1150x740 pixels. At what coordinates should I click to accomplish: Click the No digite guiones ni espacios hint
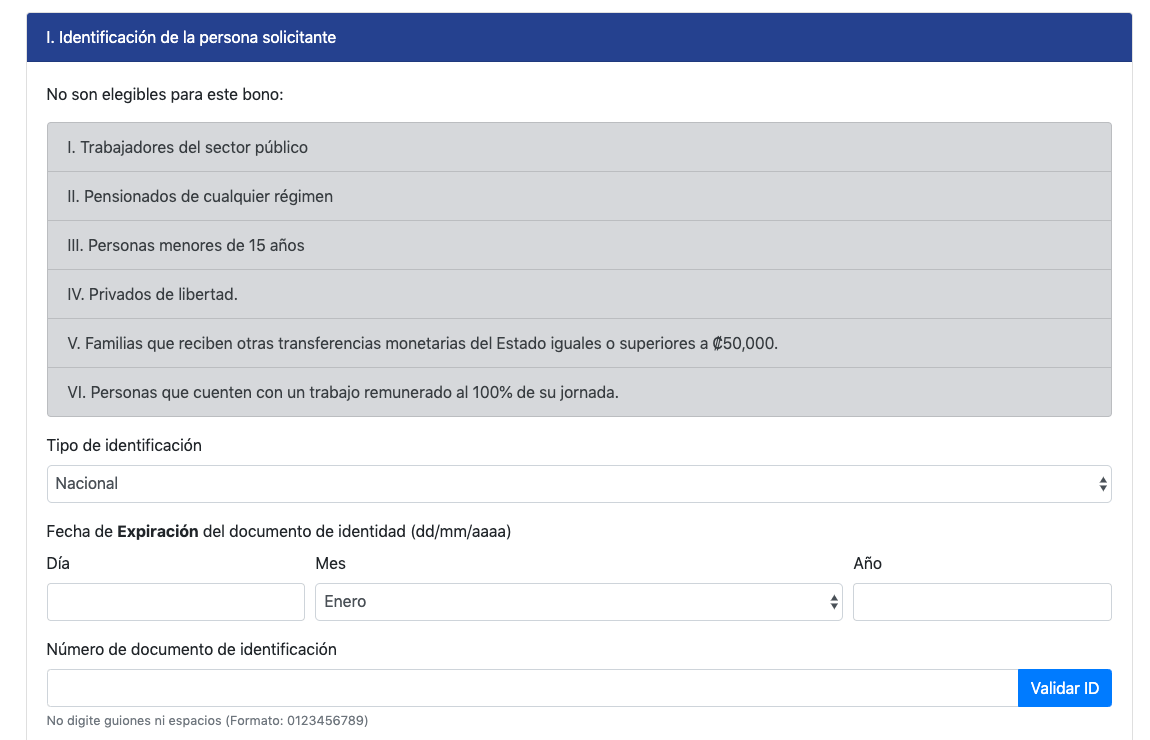(x=207, y=720)
